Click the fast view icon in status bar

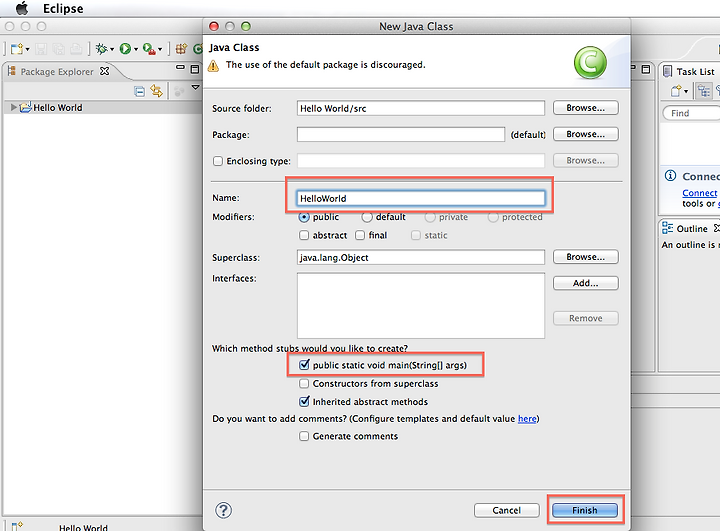click(x=17, y=526)
